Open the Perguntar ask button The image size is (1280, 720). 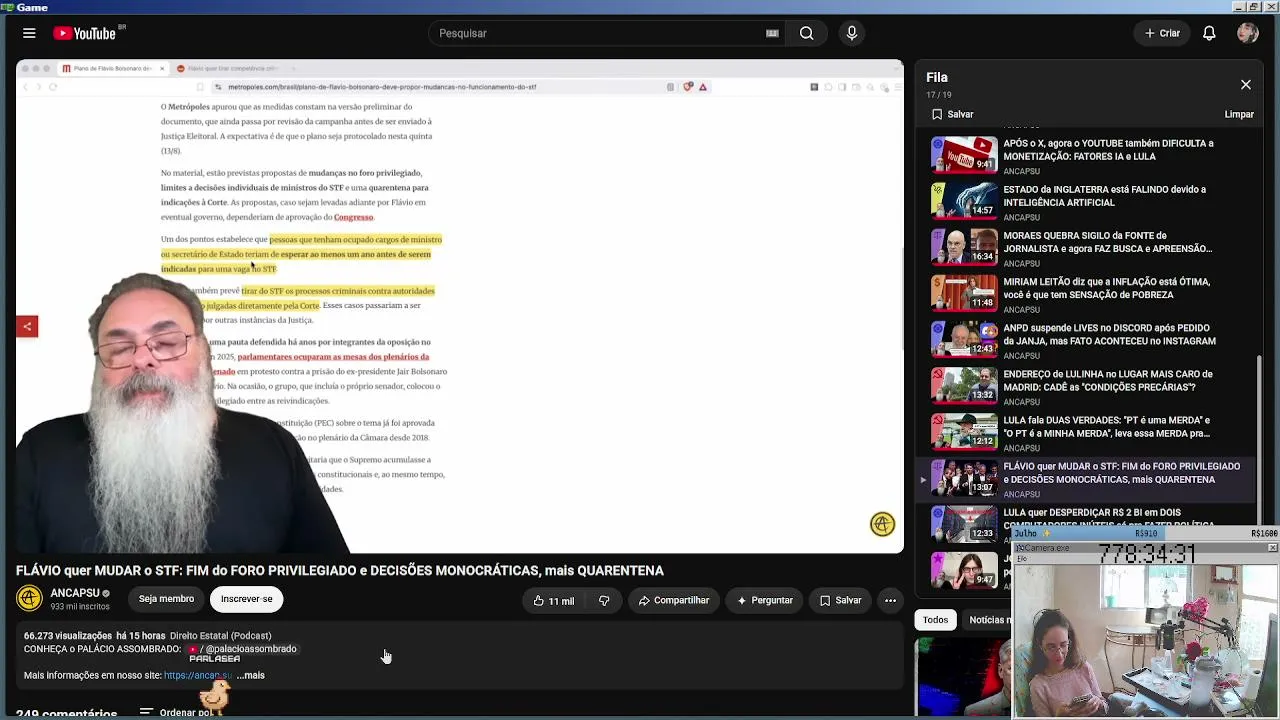(765, 600)
